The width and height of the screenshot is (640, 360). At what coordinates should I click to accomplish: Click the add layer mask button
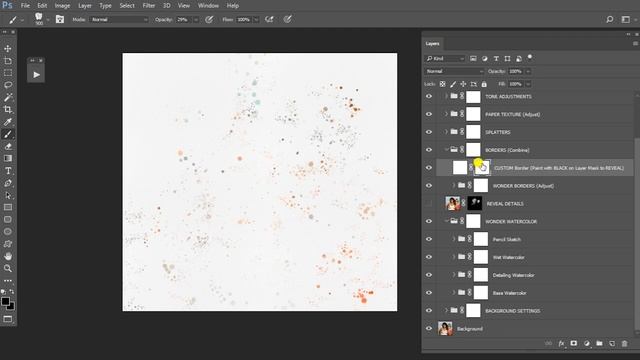[573, 344]
